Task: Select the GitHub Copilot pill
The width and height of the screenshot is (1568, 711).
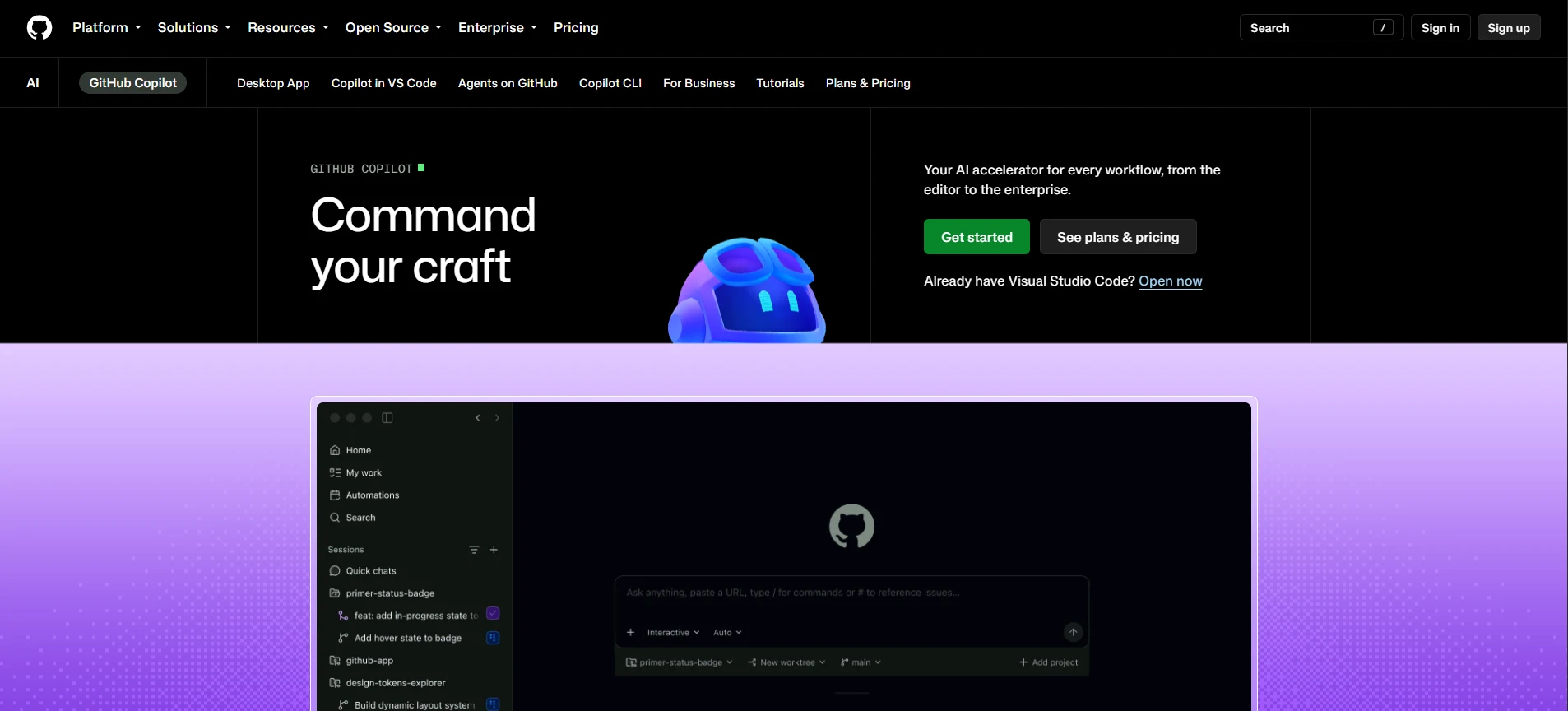Action: click(x=133, y=83)
